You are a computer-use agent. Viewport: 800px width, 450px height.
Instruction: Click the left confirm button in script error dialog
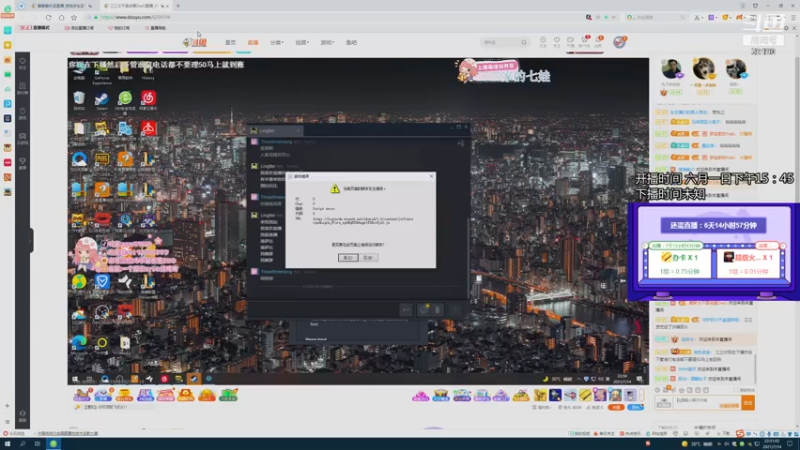coord(348,258)
